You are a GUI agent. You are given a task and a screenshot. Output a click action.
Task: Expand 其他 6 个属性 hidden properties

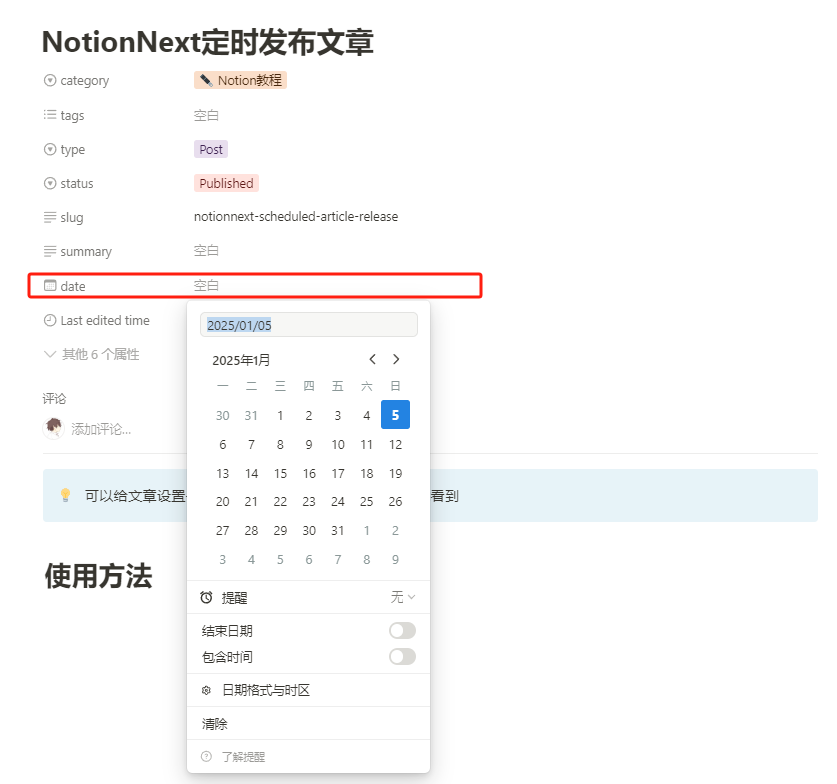click(x=92, y=354)
